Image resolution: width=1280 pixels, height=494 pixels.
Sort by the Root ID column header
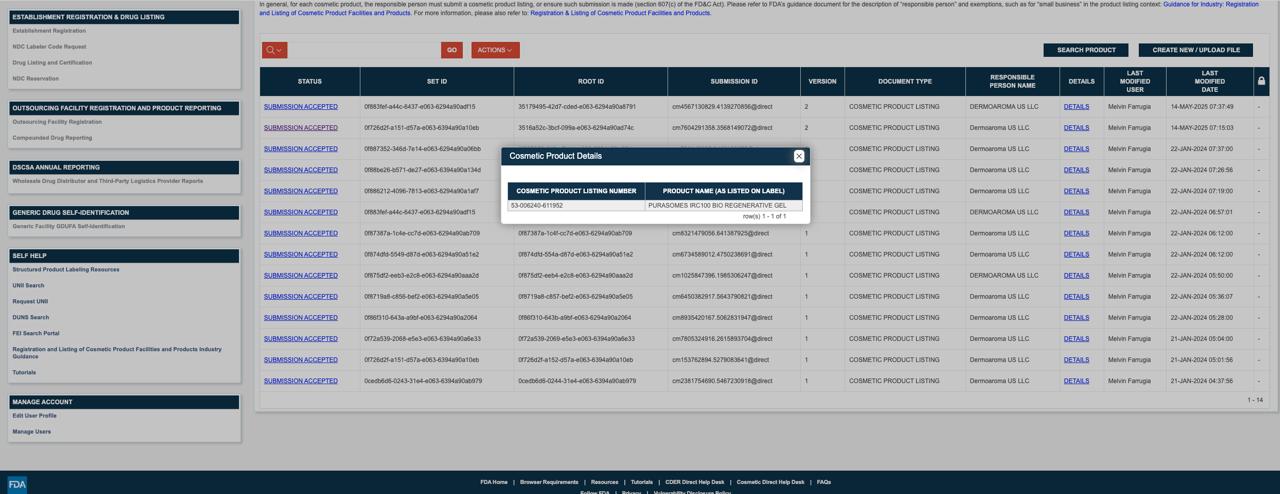coord(591,81)
